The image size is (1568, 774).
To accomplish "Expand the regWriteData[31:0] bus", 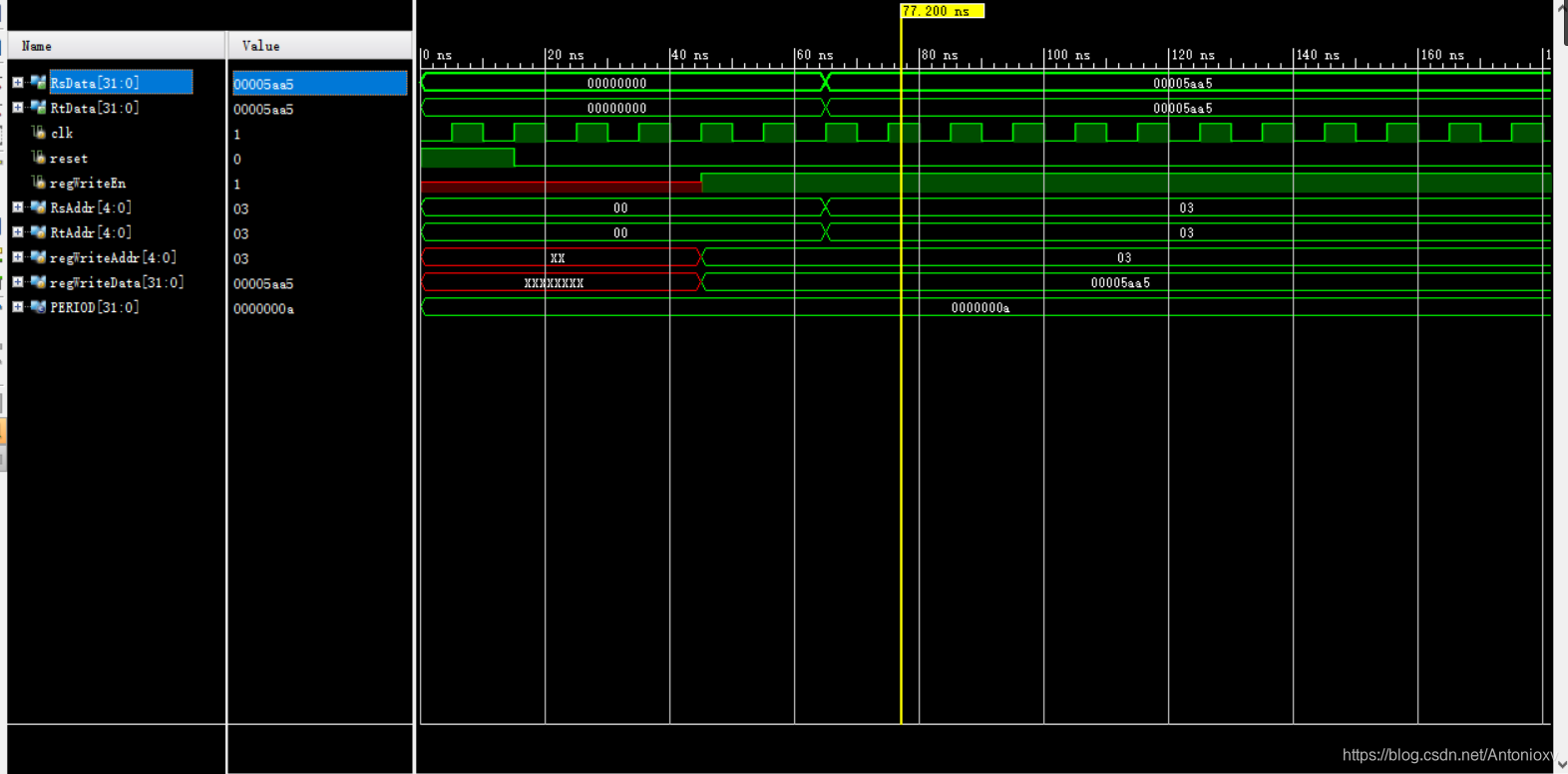I will tap(18, 282).
